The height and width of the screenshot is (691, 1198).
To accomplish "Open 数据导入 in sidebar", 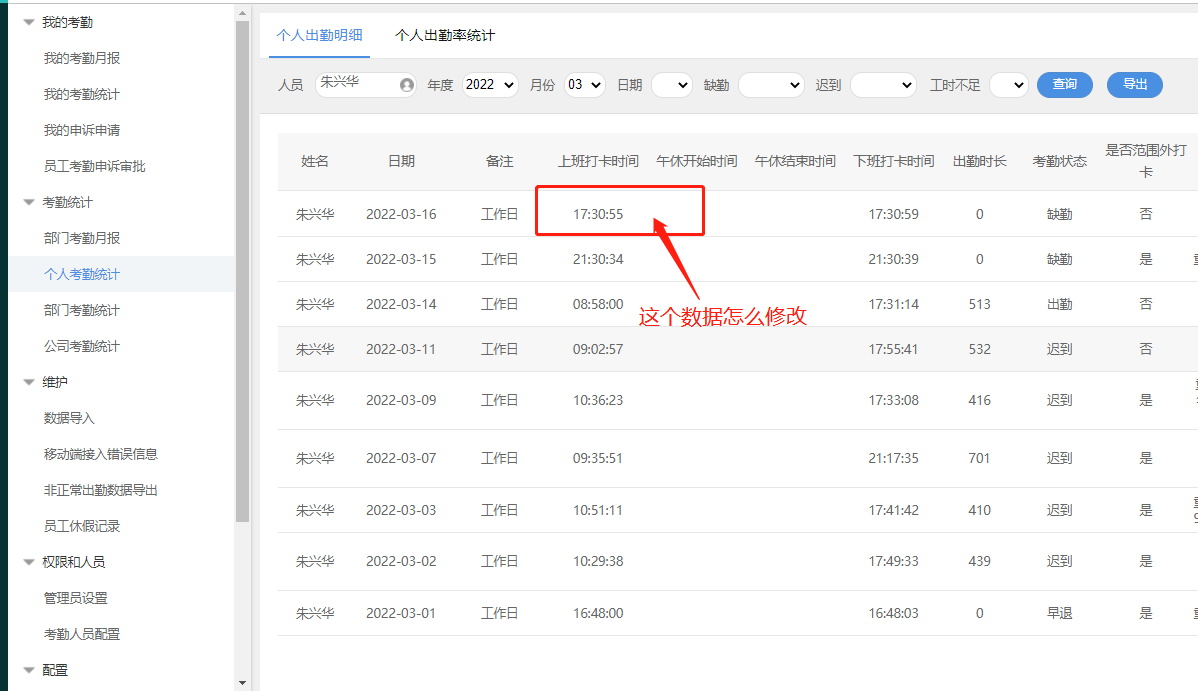I will click(x=69, y=418).
